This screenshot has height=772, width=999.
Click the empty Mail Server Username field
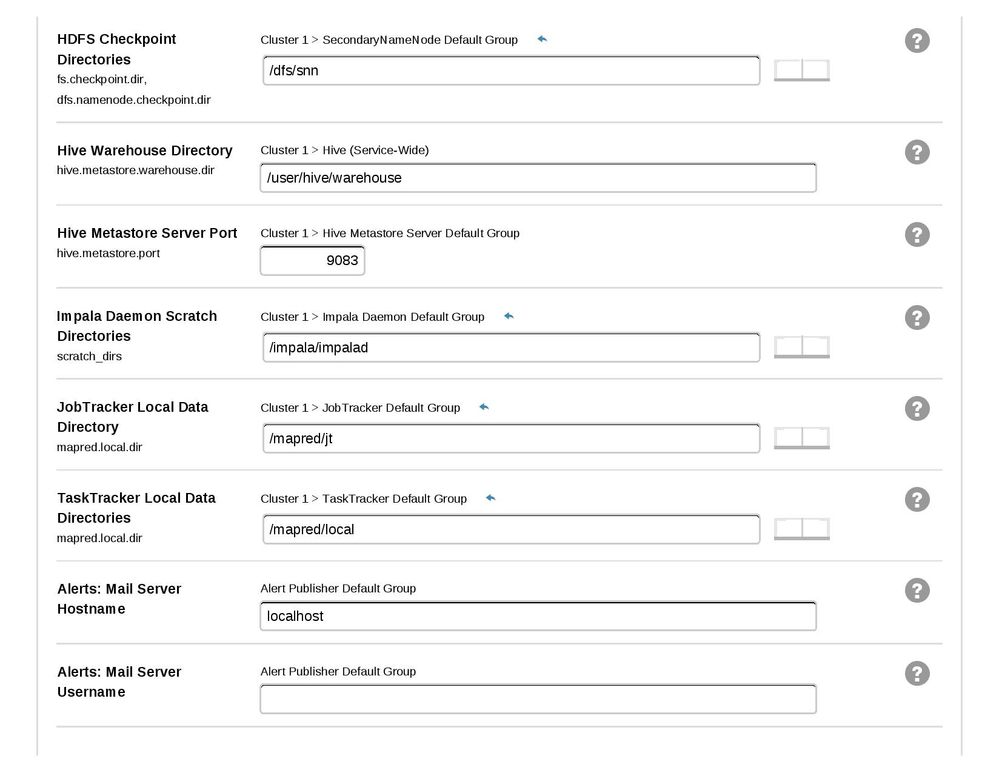(x=538, y=698)
